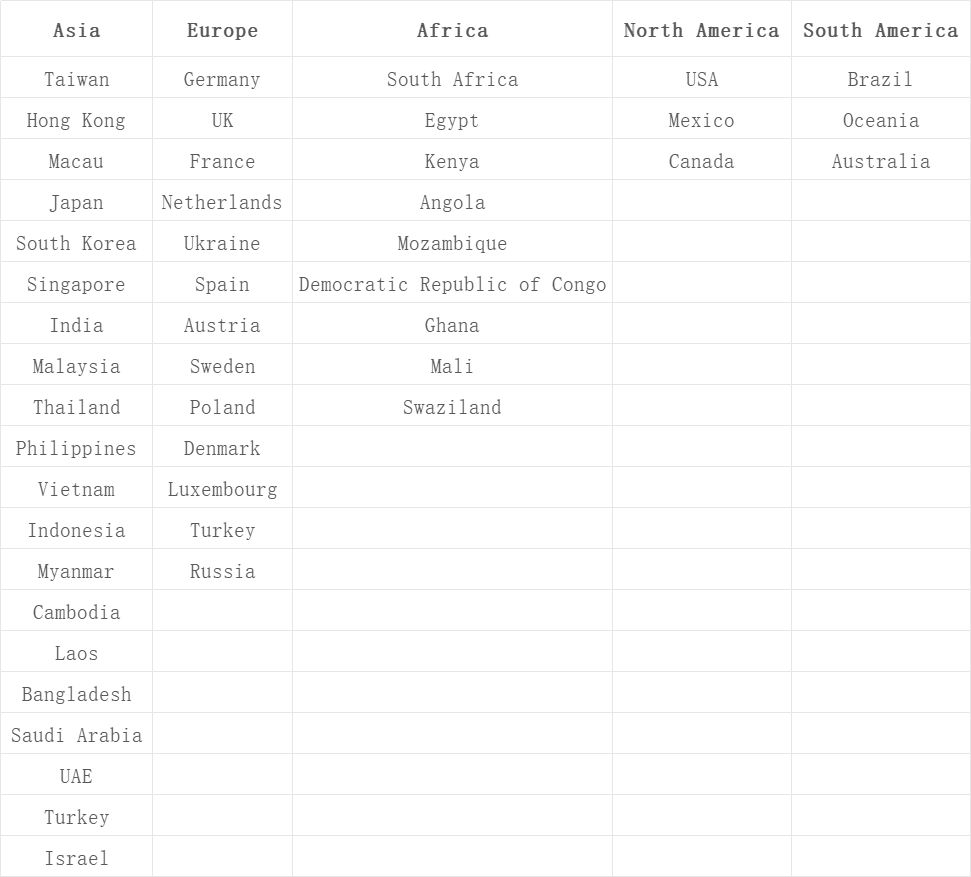Select the Taiwan cell
This screenshot has height=877, width=971.
click(76, 79)
